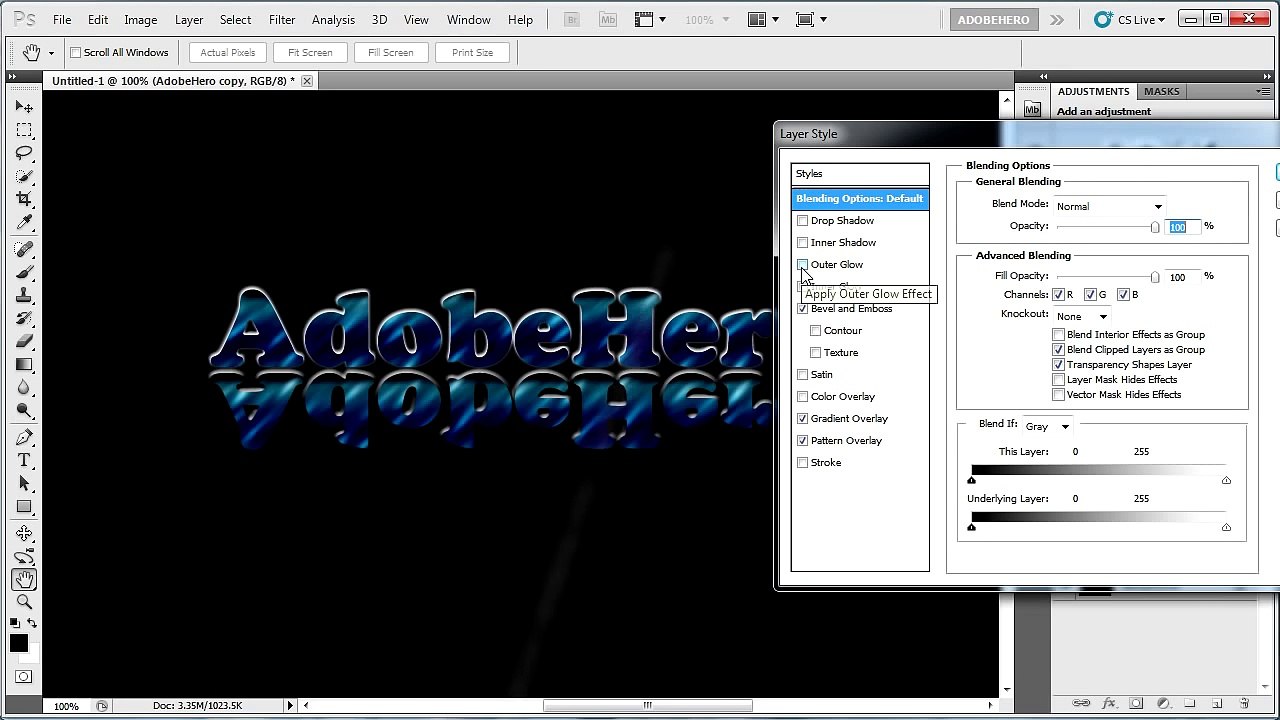Open the Filter menu
1280x720 pixels.
point(282,20)
